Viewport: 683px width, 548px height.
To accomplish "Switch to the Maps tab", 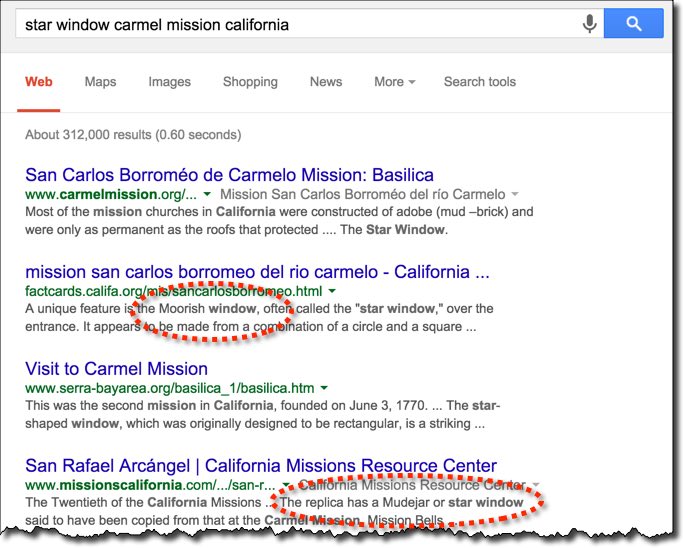I will pos(100,82).
